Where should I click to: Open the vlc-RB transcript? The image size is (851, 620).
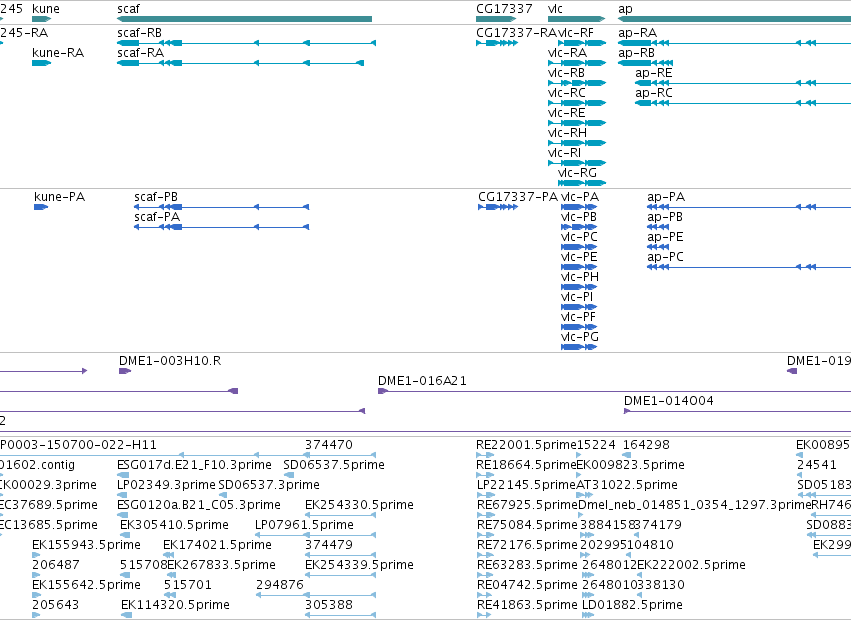[577, 83]
